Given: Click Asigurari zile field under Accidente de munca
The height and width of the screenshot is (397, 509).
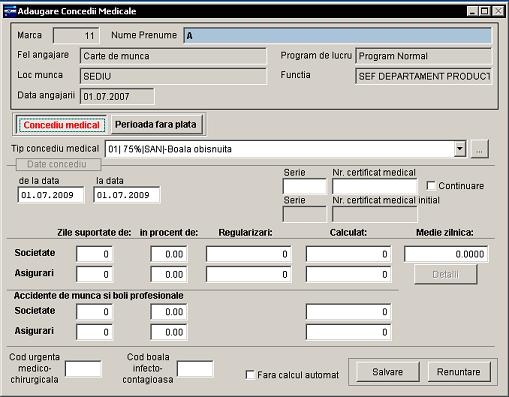Looking at the screenshot, I should [x=94, y=332].
